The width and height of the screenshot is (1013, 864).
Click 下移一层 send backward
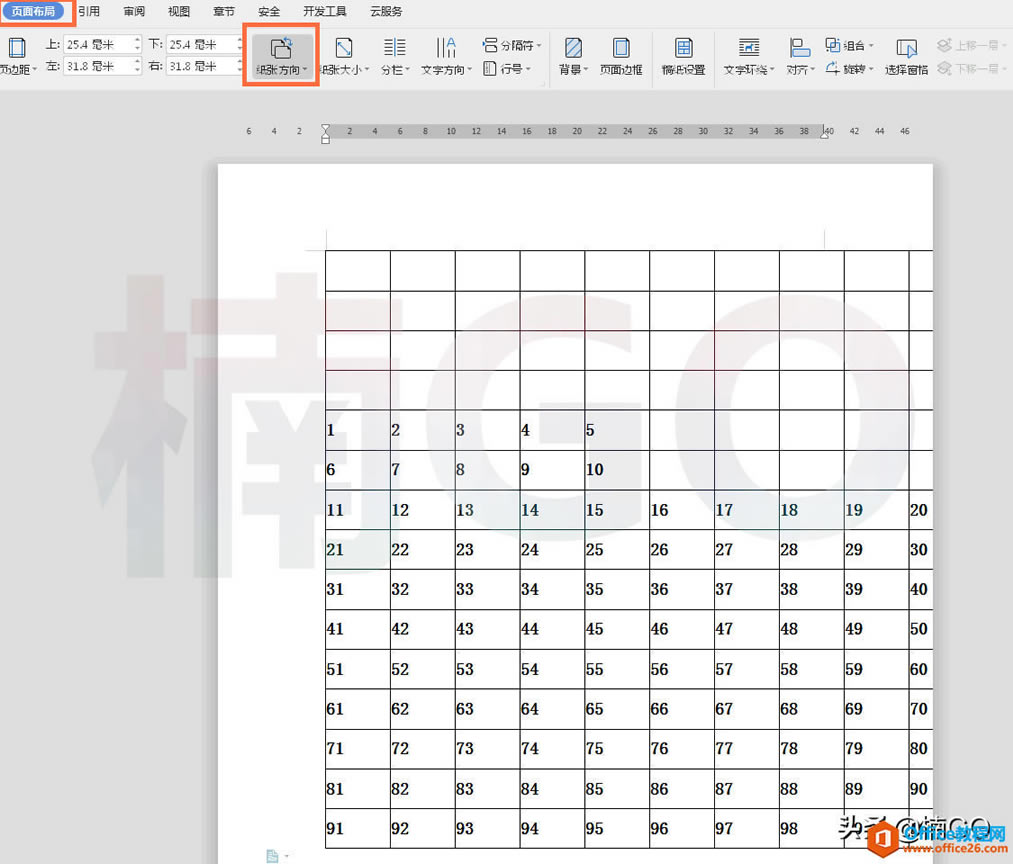[970, 68]
